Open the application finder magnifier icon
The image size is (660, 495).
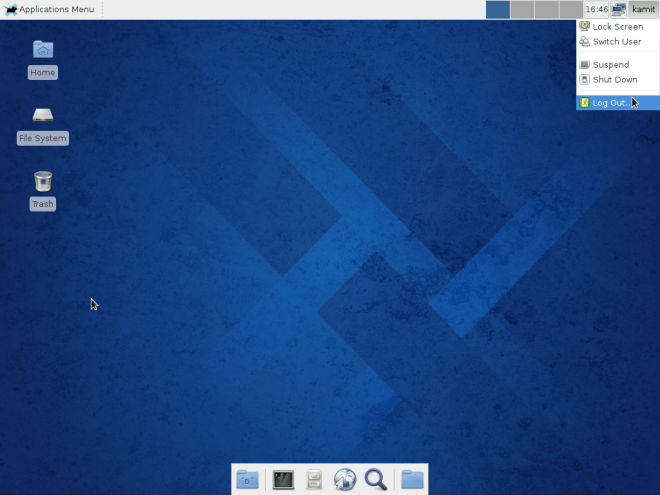(375, 479)
